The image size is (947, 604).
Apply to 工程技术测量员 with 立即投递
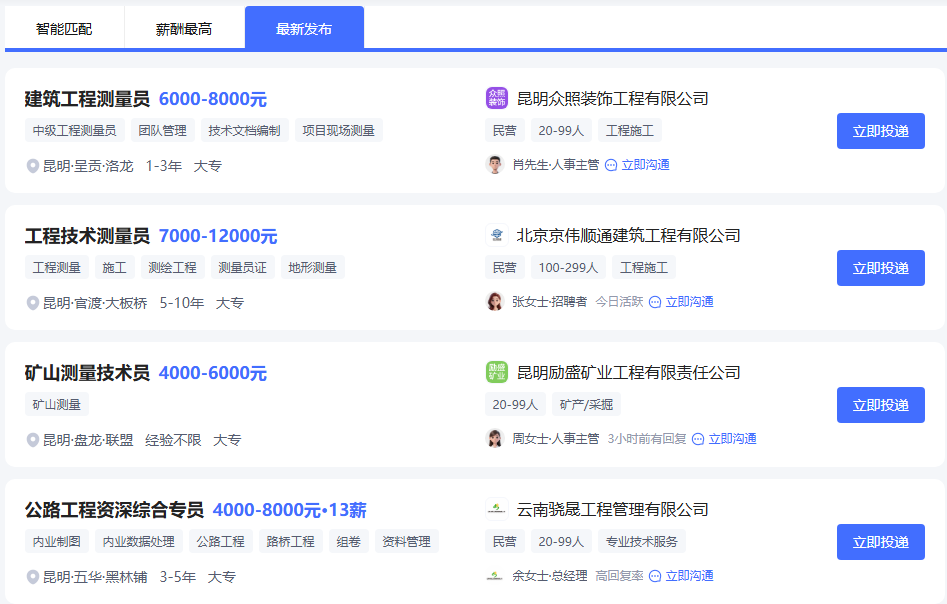[880, 268]
